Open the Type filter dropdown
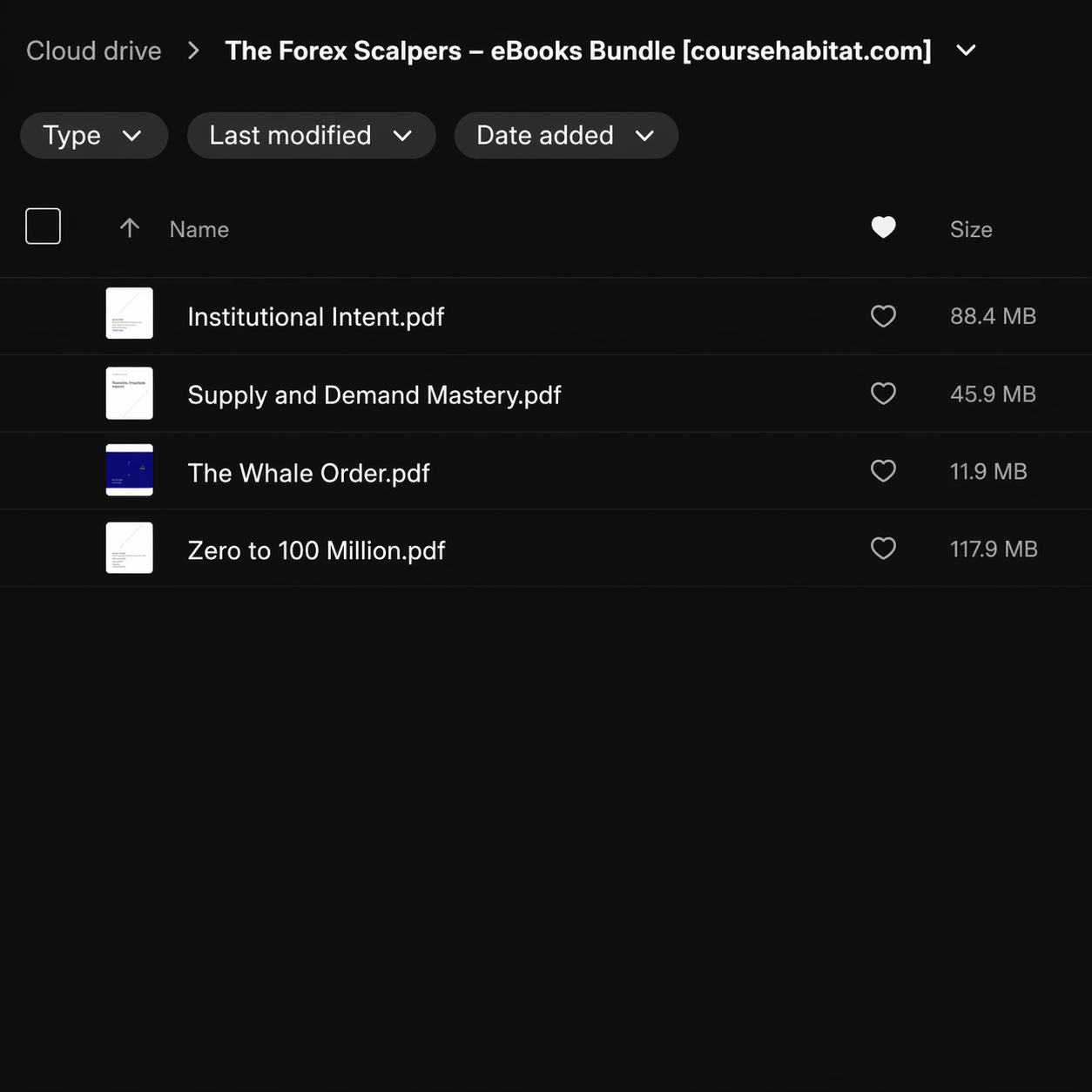The width and height of the screenshot is (1092, 1092). (93, 135)
